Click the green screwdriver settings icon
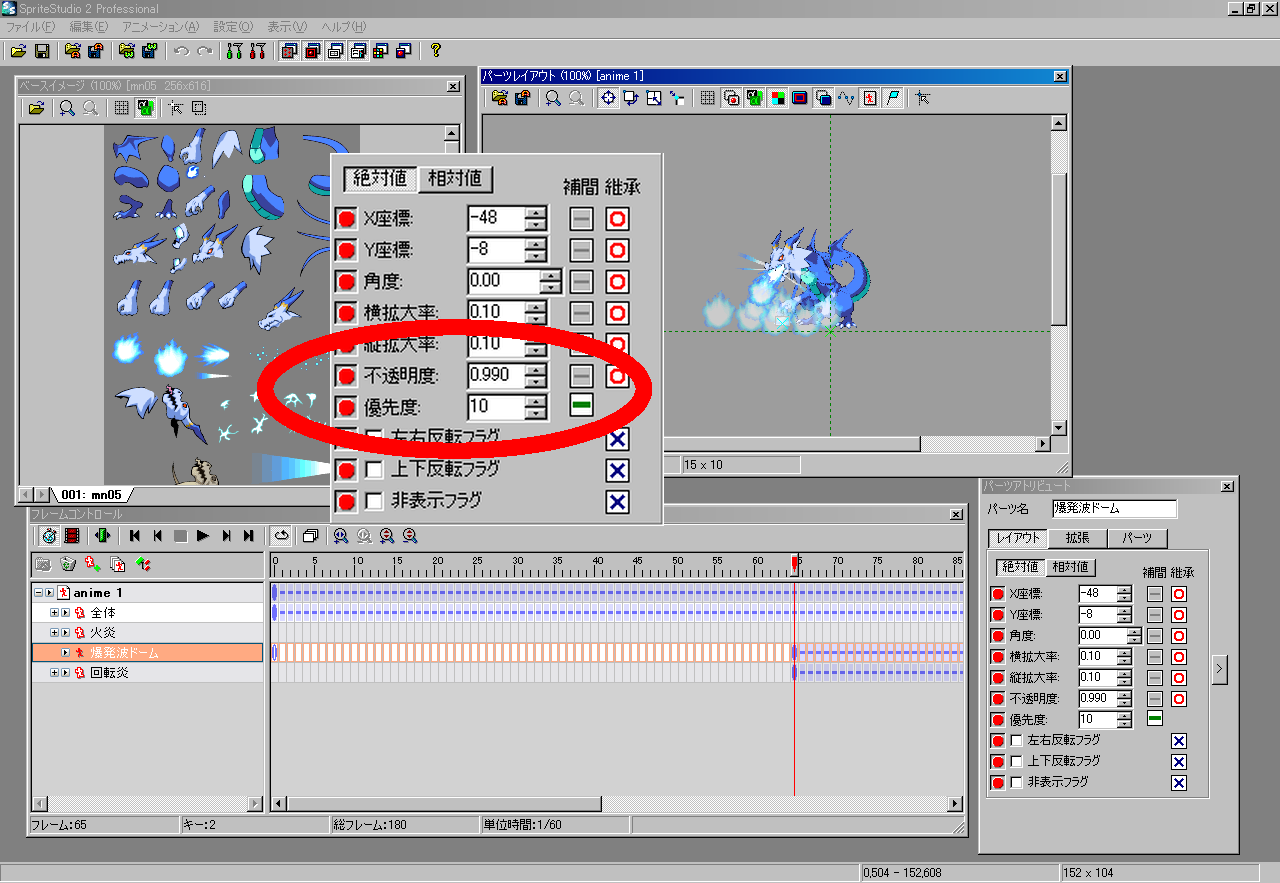This screenshot has height=883, width=1280. (x=234, y=50)
